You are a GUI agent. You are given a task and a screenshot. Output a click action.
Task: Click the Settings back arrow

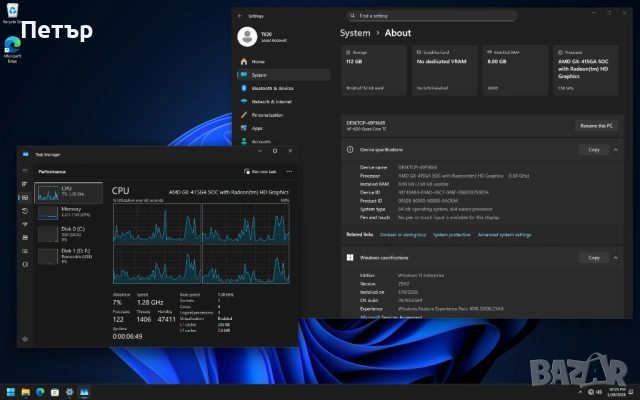pyautogui.click(x=239, y=16)
